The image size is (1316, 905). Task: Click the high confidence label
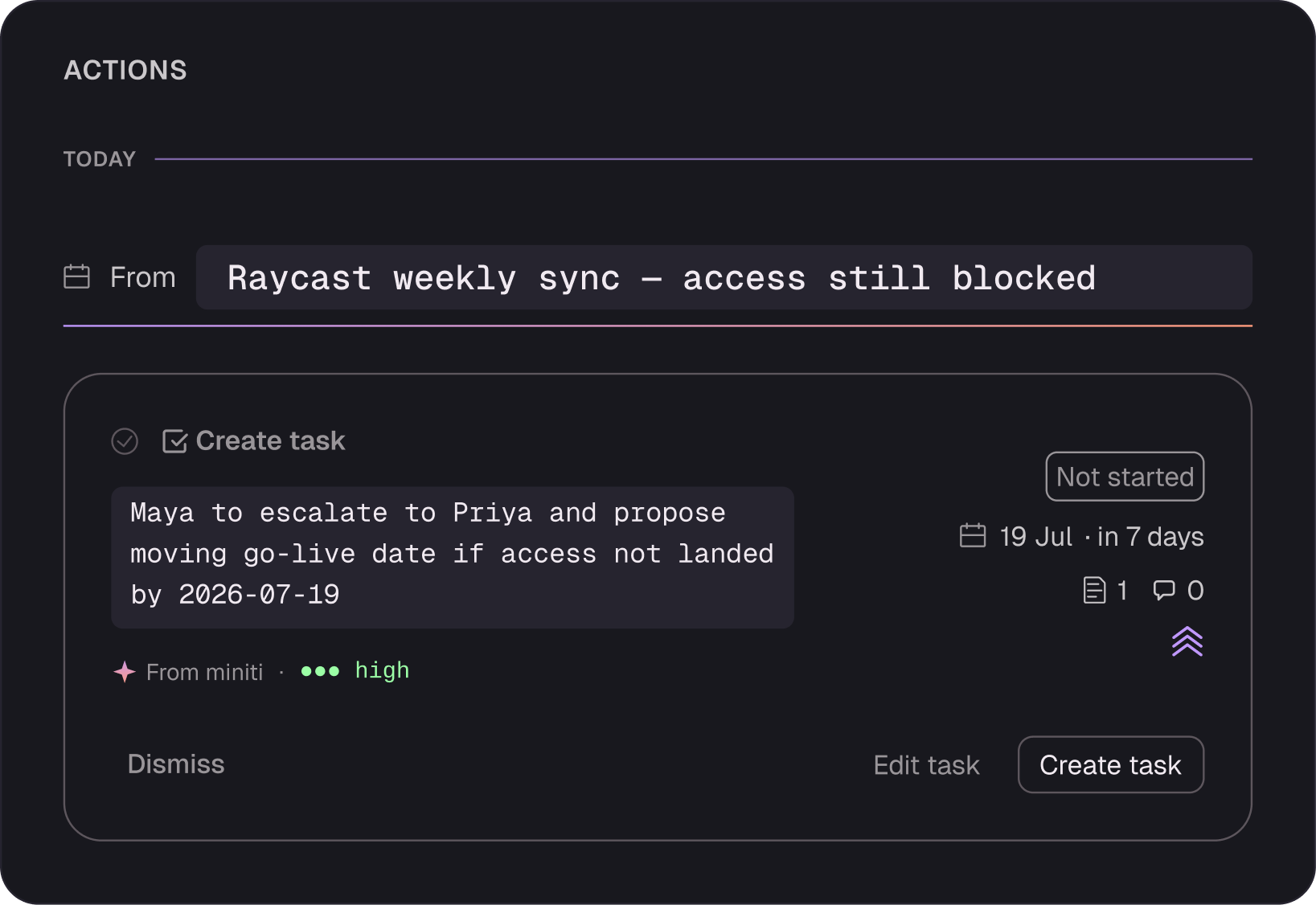coord(382,671)
